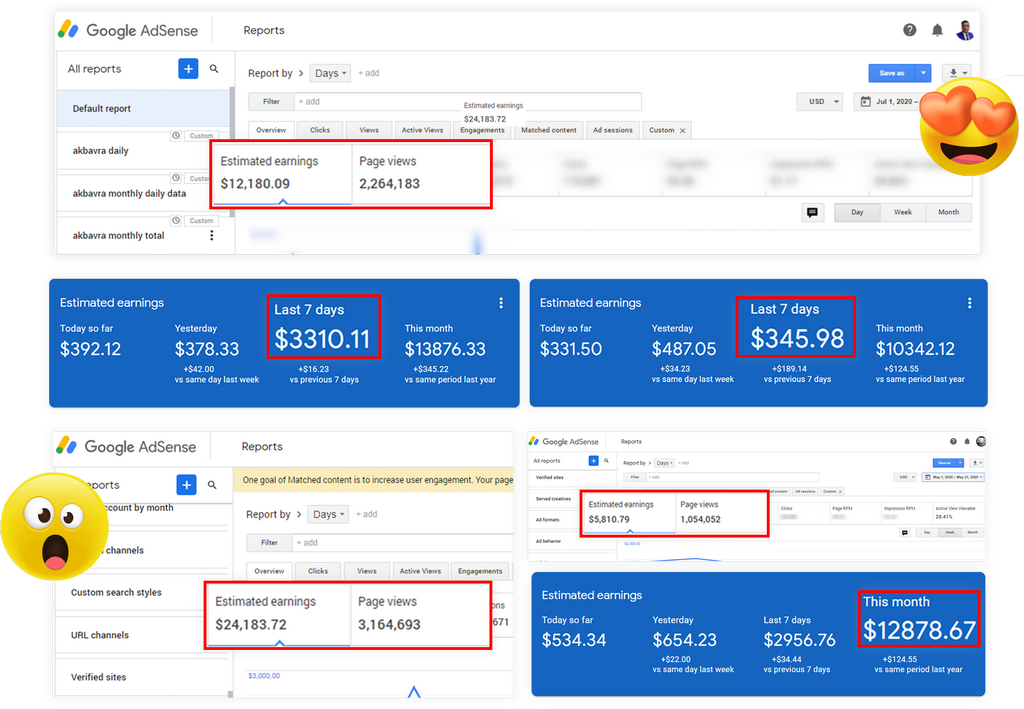Open three-dot menu for akbavra monthly total

[x=211, y=235]
